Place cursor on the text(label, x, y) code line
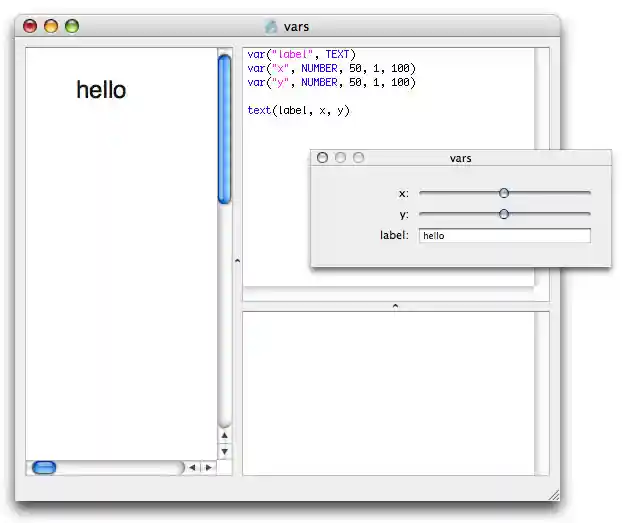Image resolution: width=622 pixels, height=523 pixels. pyautogui.click(x=299, y=110)
